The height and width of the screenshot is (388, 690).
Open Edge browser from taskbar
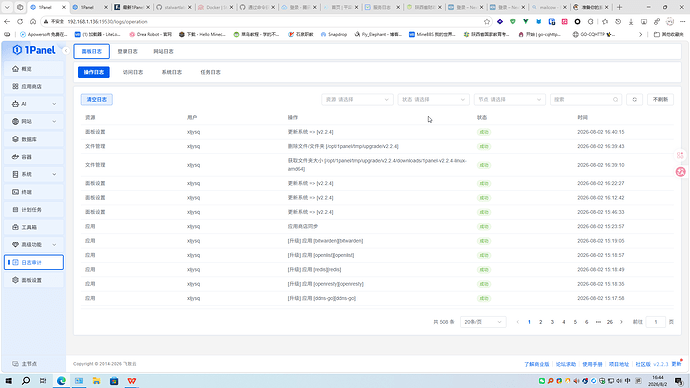(61, 381)
